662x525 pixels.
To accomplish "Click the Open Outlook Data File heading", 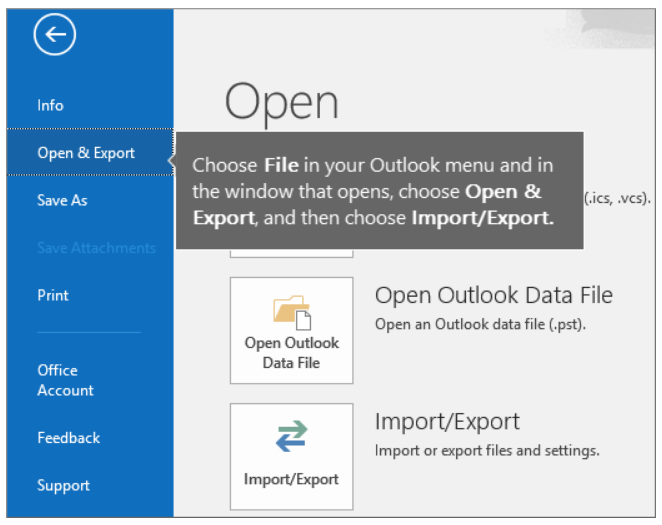I will (493, 295).
